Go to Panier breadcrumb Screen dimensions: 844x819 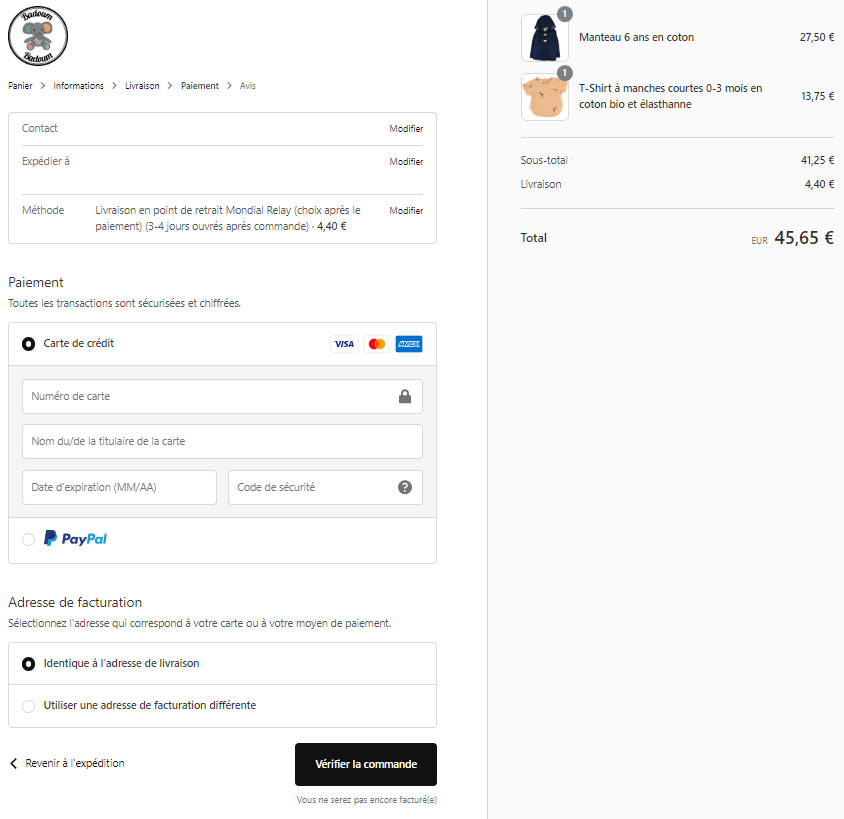click(20, 86)
